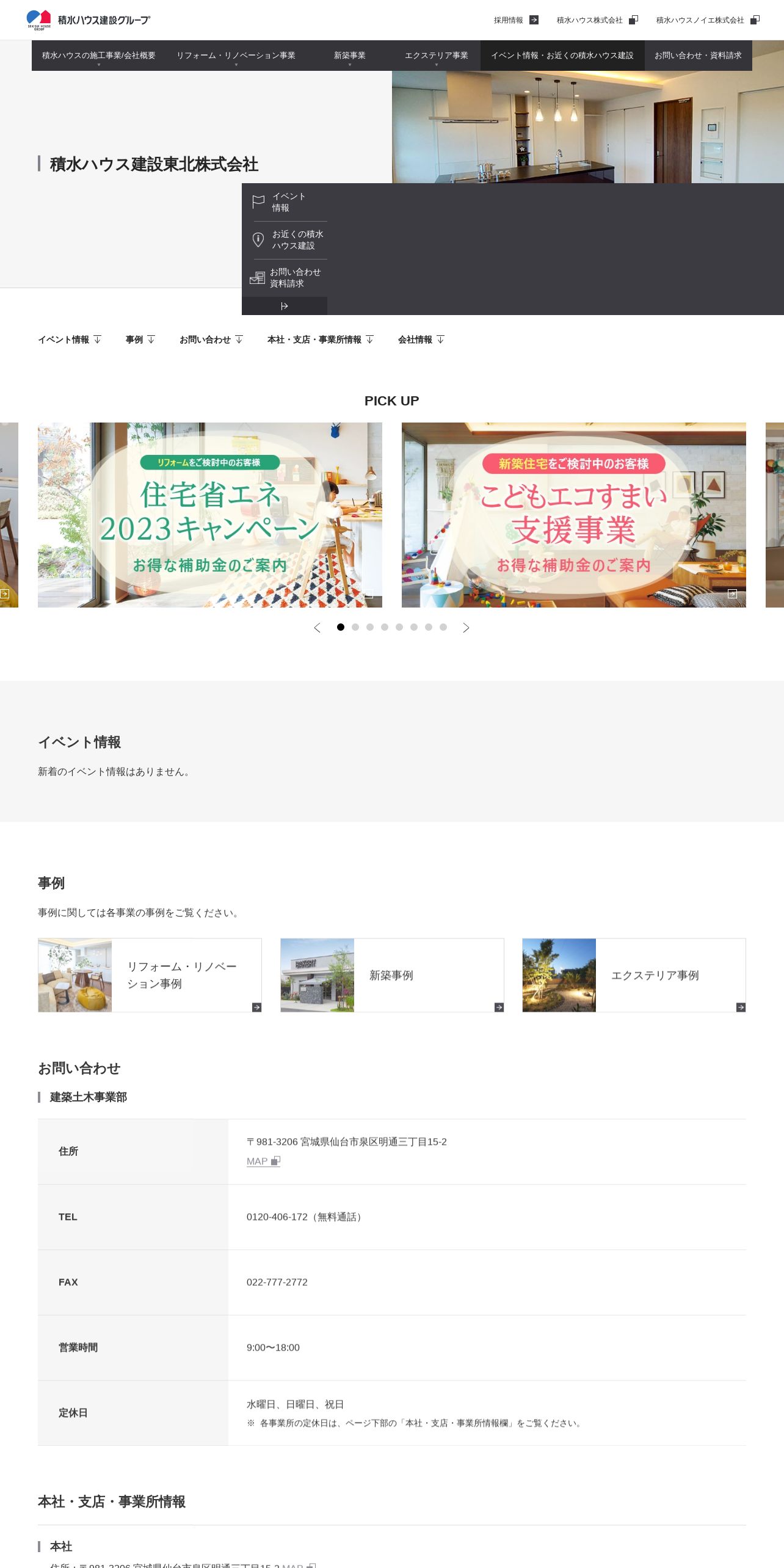This screenshot has height=1568, width=784.
Task: Click corner icon on こどもエコすまい banner
Action: coord(733,593)
